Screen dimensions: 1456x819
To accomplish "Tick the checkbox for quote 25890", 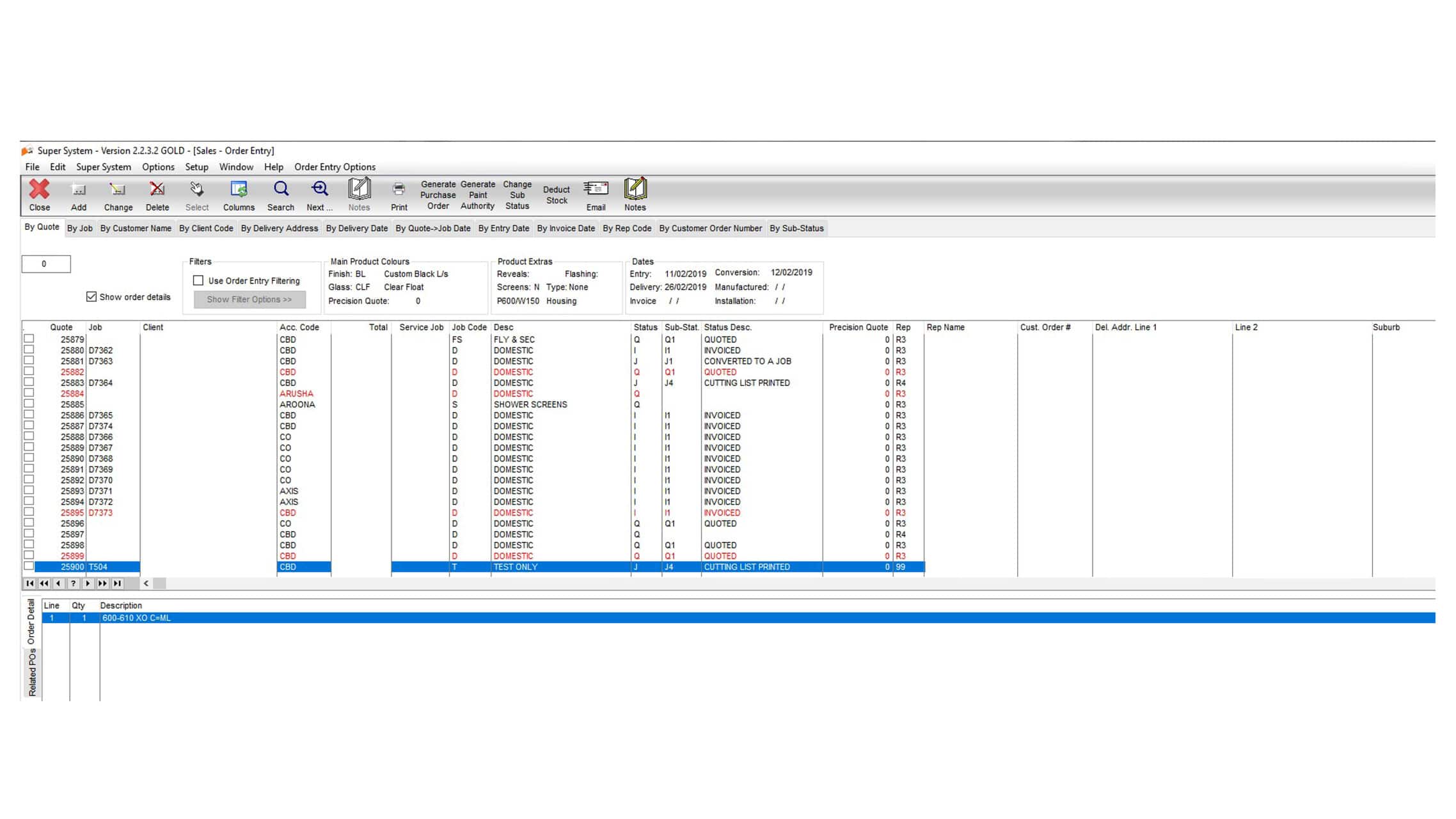I will tap(29, 457).
